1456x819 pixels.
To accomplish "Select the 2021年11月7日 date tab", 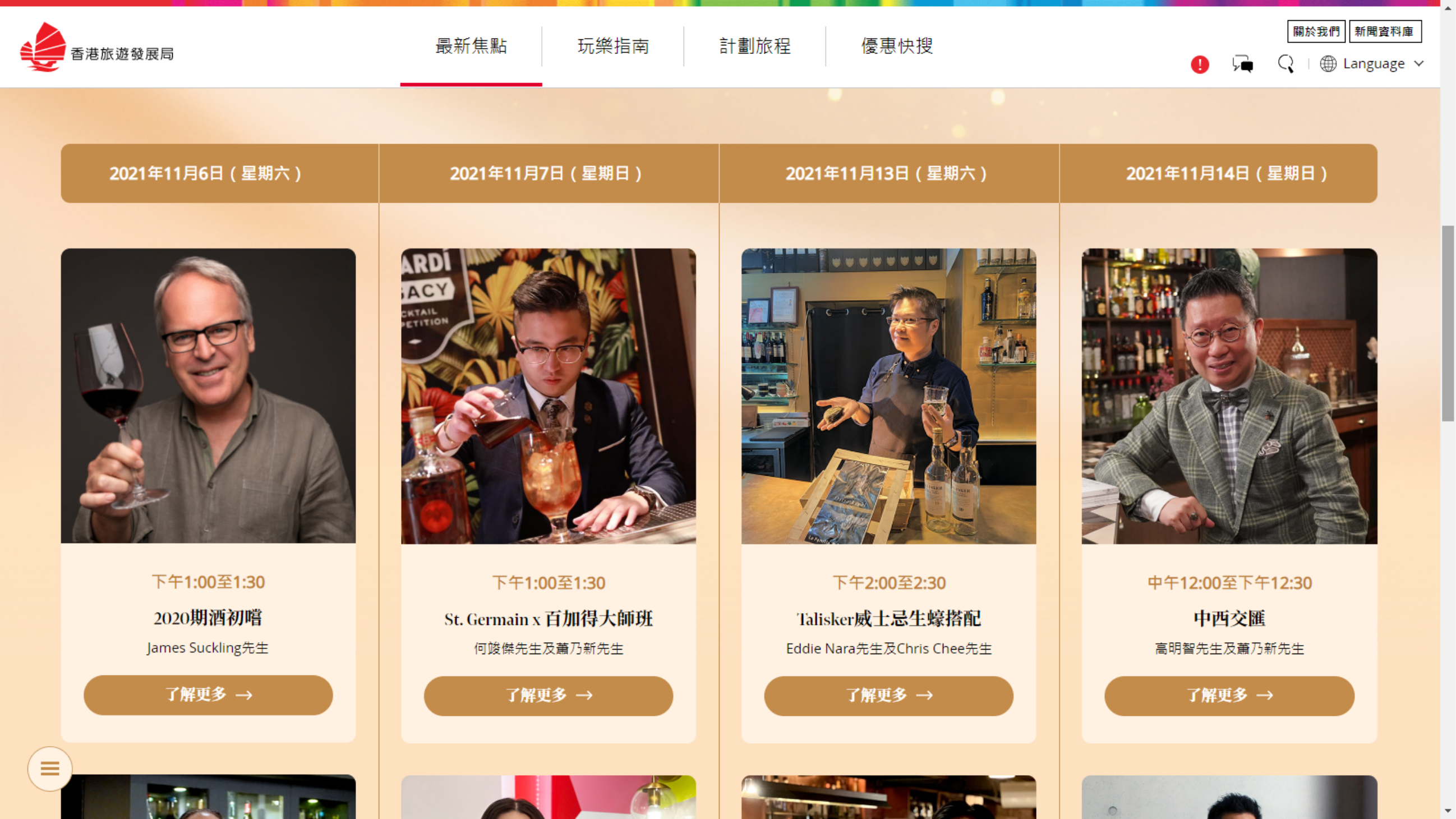I will (549, 173).
